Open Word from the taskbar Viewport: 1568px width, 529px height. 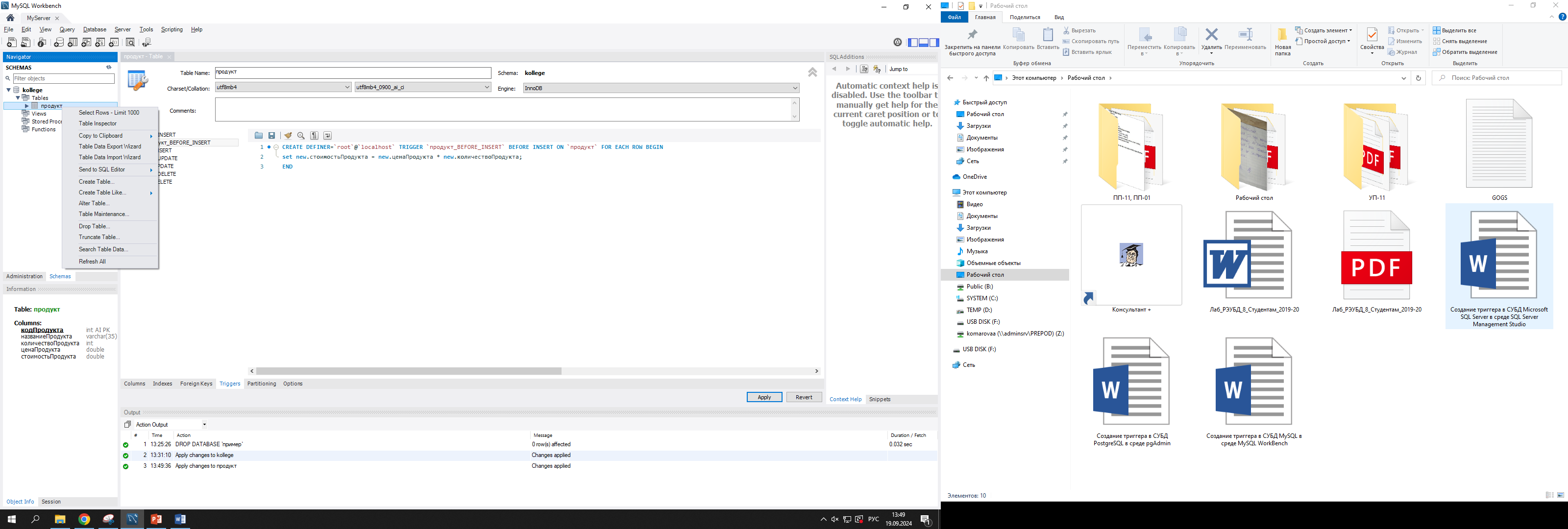pos(179,519)
